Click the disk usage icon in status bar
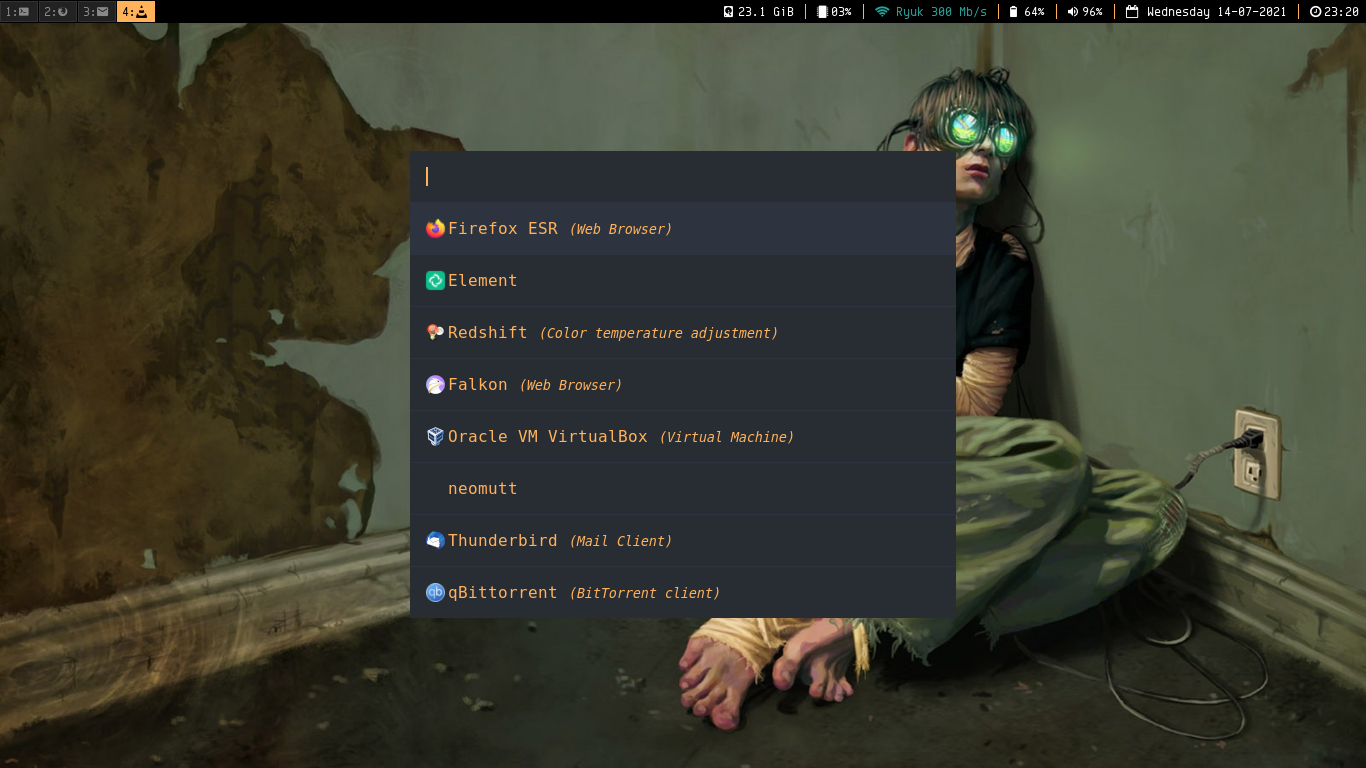Viewport: 1366px width, 768px height. click(x=728, y=12)
